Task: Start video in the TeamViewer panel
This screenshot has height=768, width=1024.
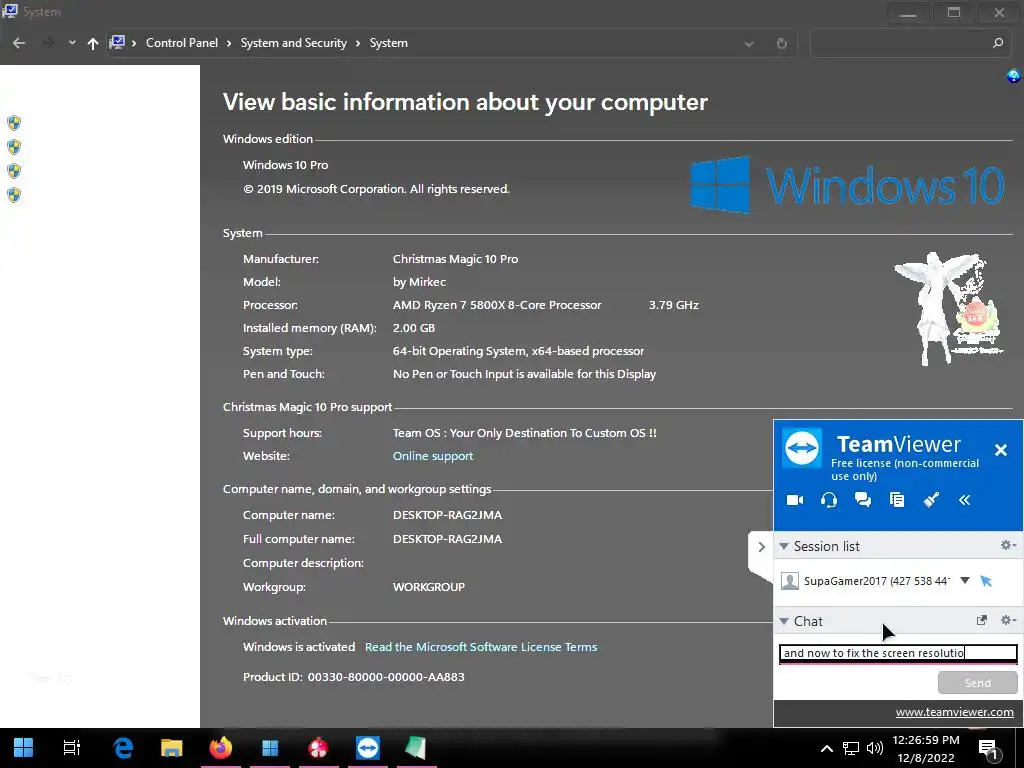Action: 795,500
